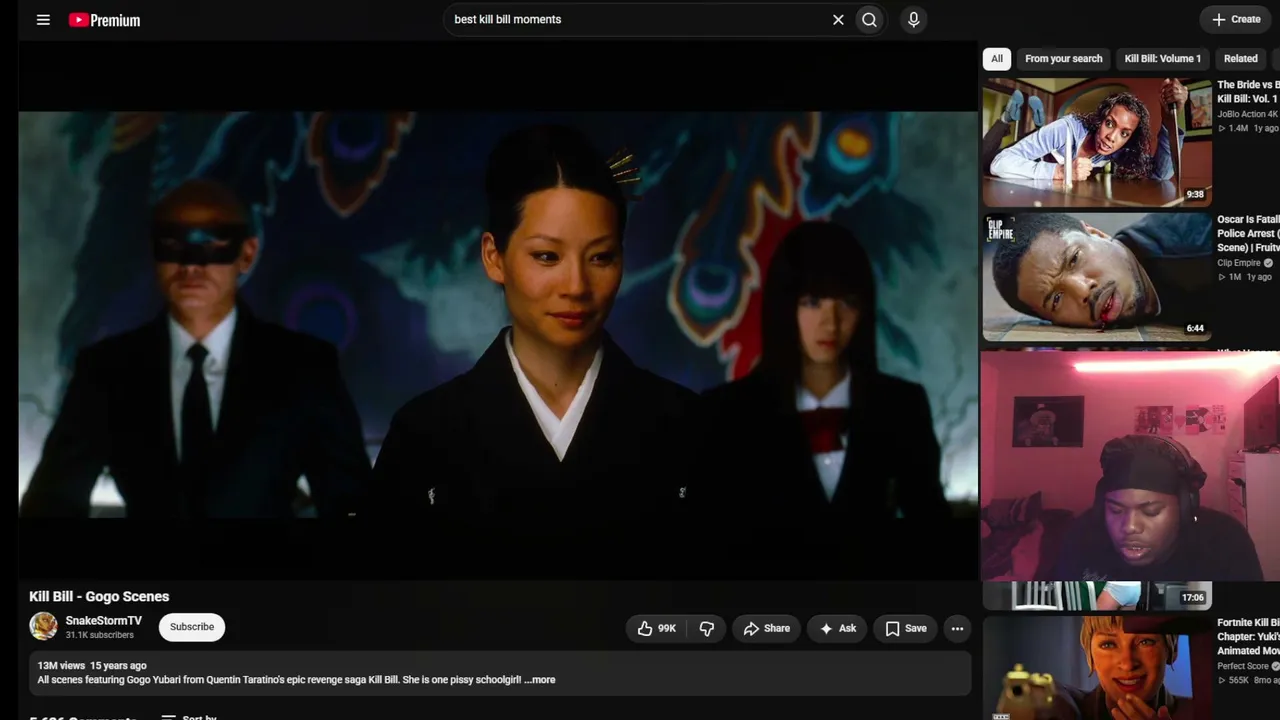Dislike this video
This screenshot has height=720, width=1280.
(707, 628)
